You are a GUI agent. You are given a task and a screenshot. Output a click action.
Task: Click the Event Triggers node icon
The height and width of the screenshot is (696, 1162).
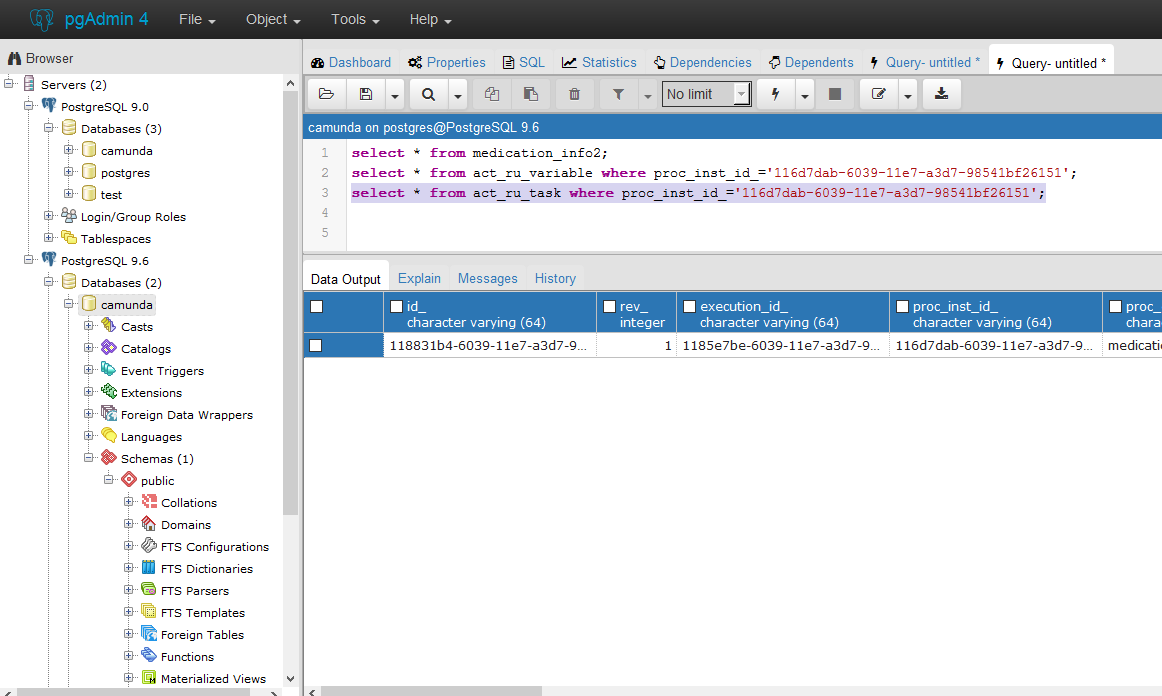click(x=109, y=370)
